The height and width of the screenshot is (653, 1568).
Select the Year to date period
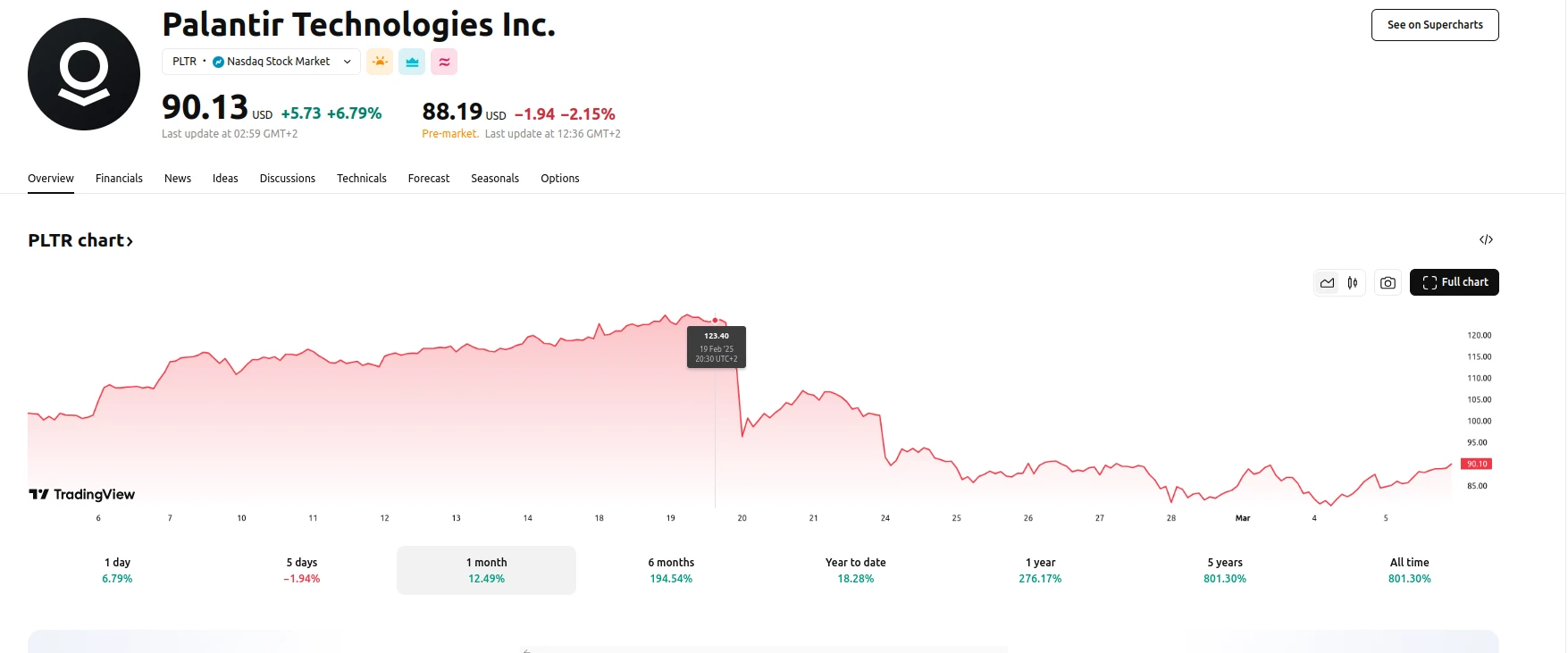pyautogui.click(x=855, y=570)
